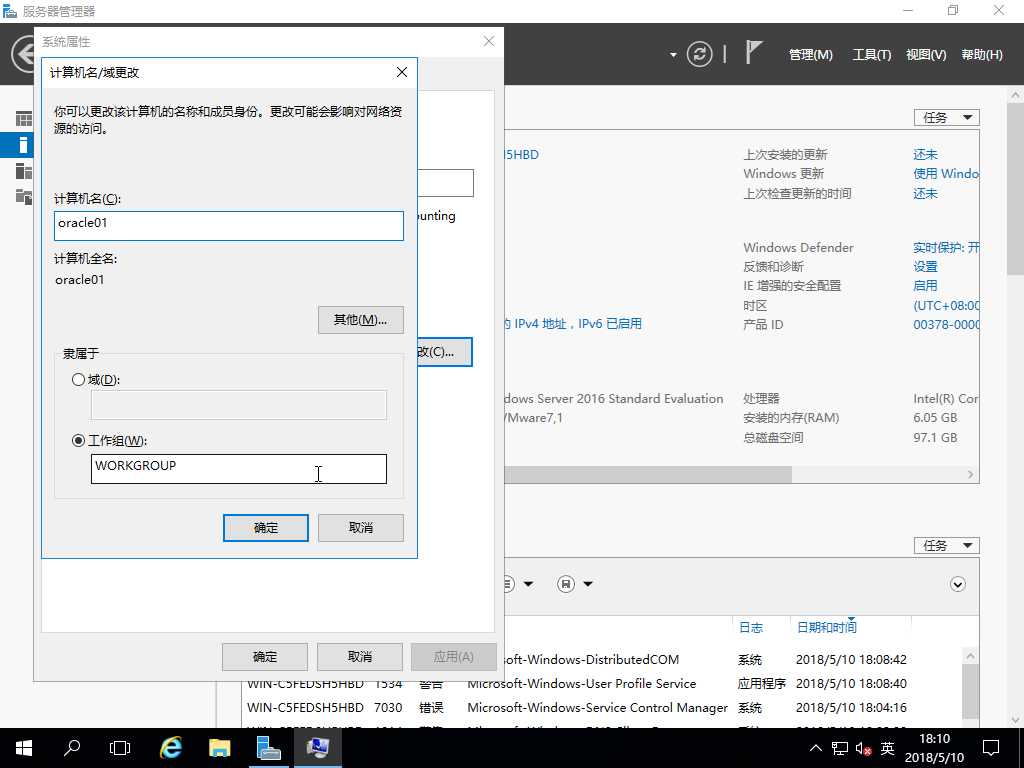
Task: Open File Explorer from the taskbar
Action: [219, 748]
